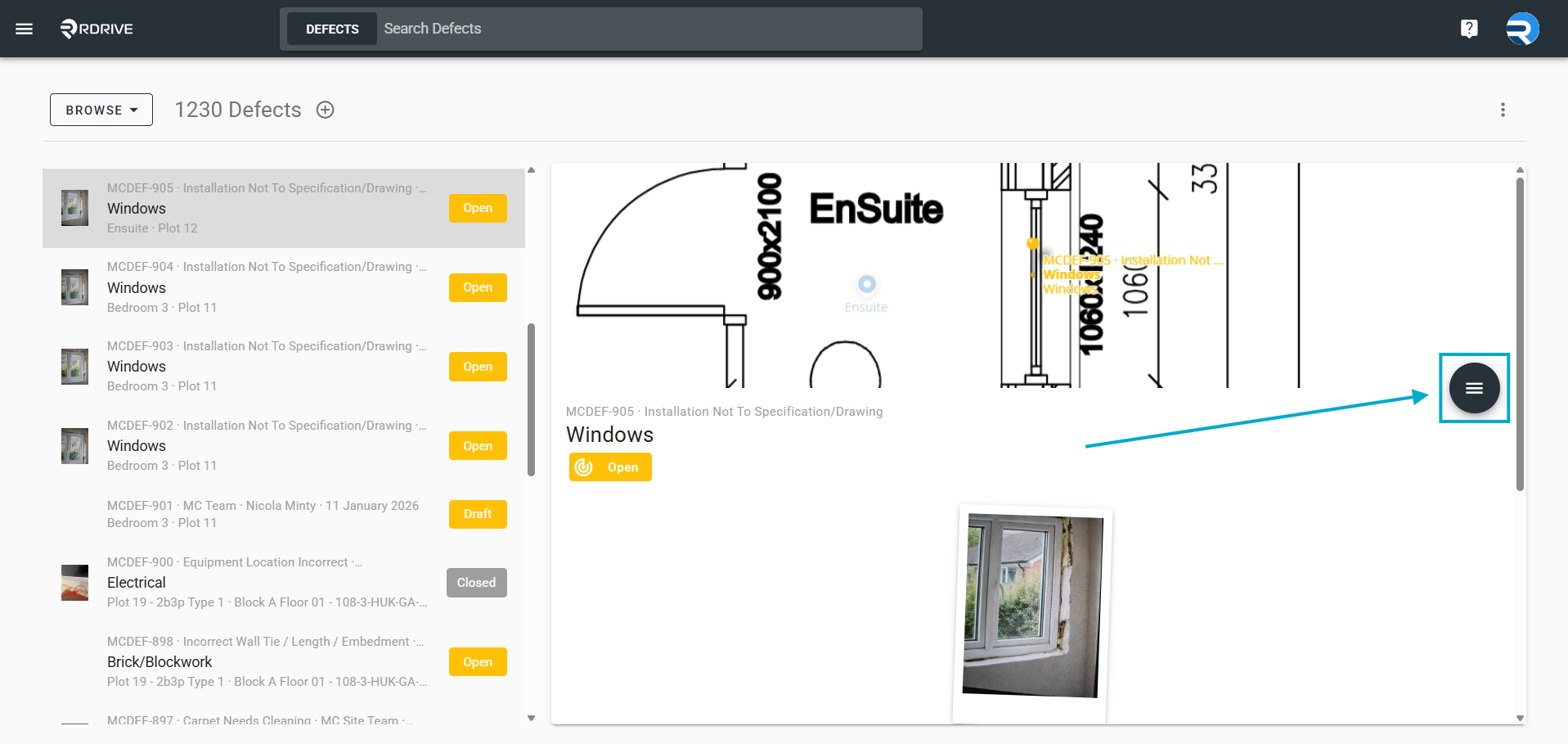Click the details panel scroll down arrow
The image size is (1568, 744).
(1520, 718)
